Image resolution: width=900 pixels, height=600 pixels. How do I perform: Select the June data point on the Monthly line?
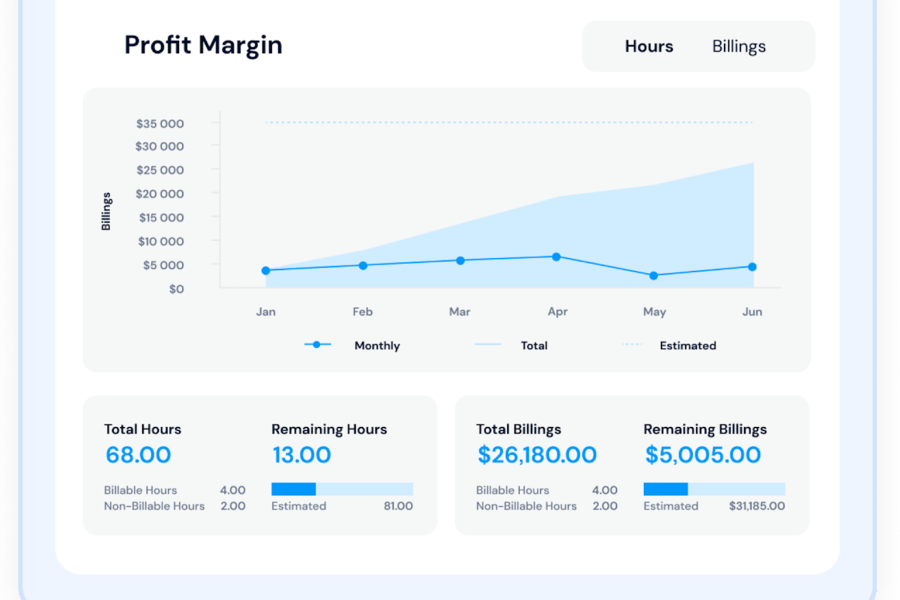752,267
